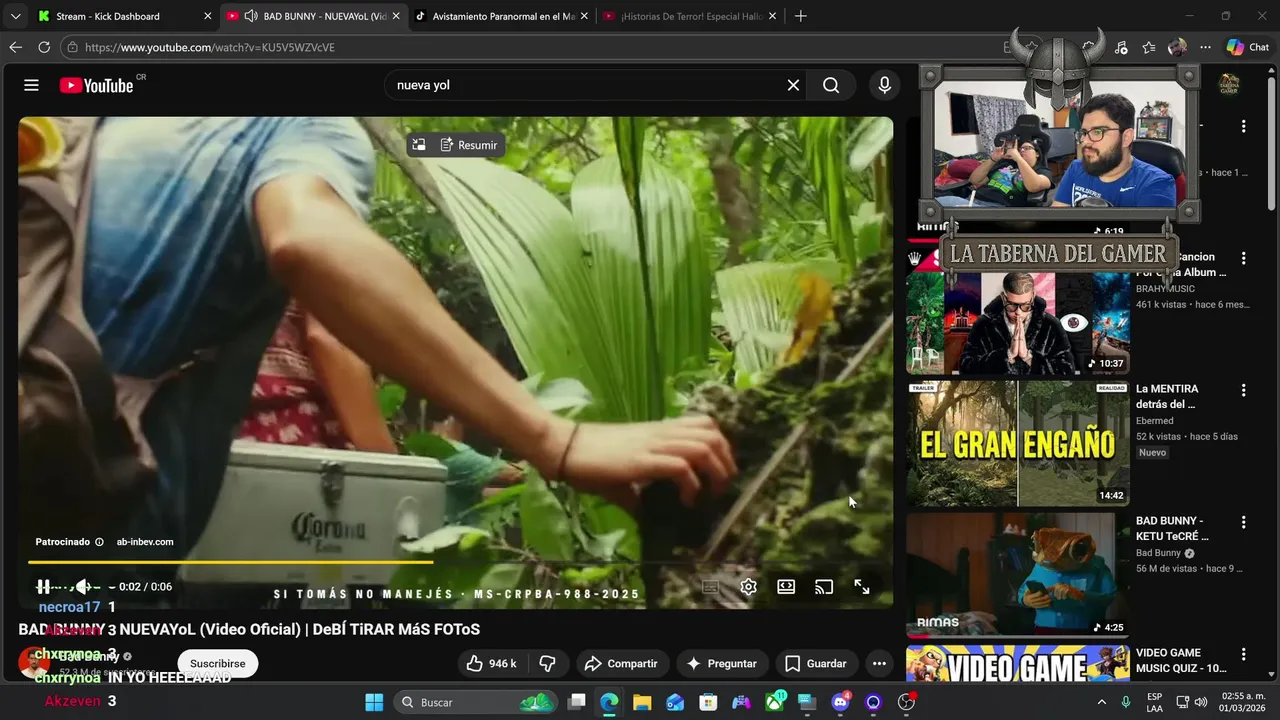Reload the page with the refresh icon
This screenshot has width=1280, height=720.
point(44,47)
